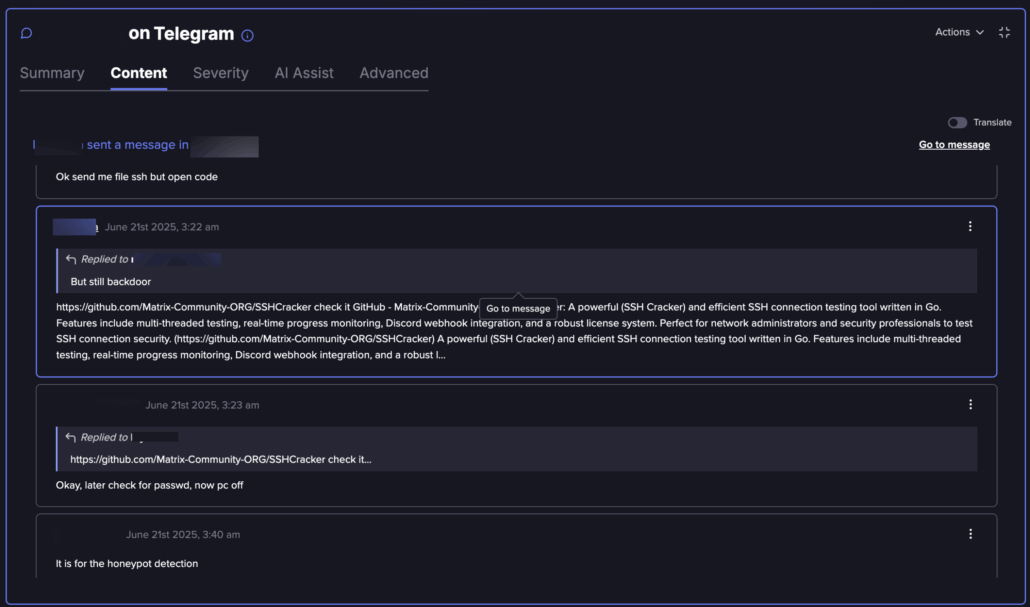Click the quoted SSHCracker GitHub reply preview
This screenshot has width=1030, height=607.
(x=221, y=459)
